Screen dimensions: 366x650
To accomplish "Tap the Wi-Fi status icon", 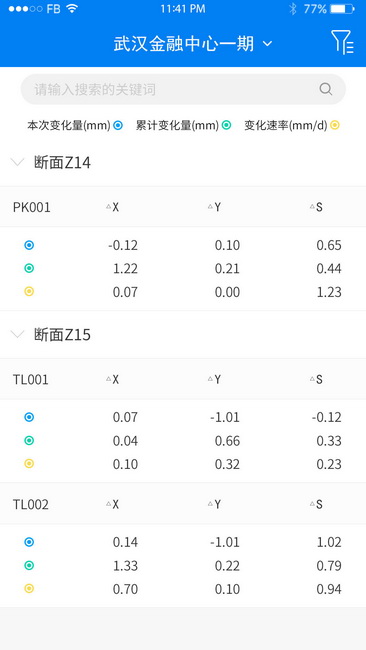I will [x=72, y=9].
